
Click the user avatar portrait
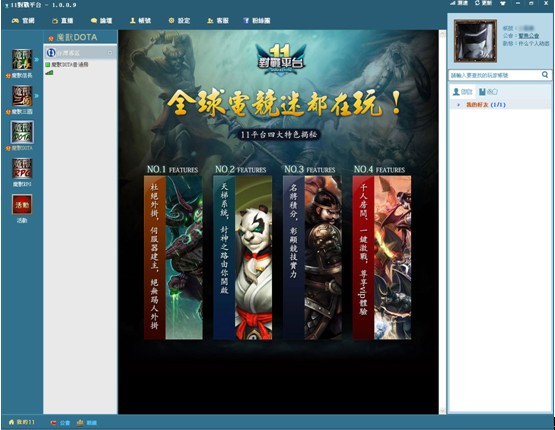475,41
